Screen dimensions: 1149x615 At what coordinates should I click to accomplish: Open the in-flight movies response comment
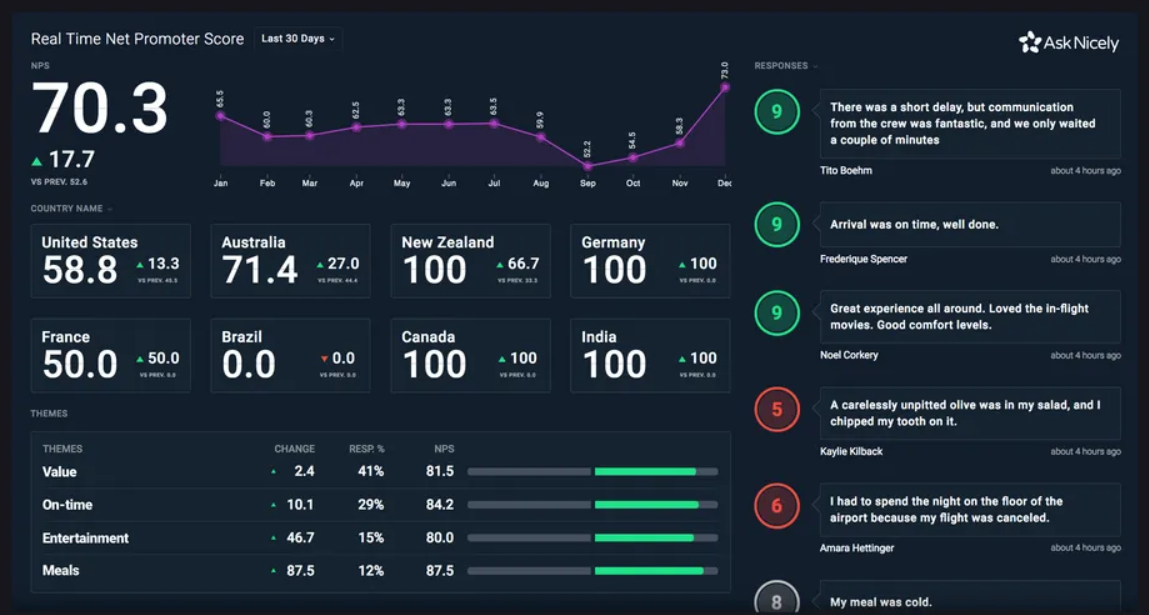tap(970, 317)
